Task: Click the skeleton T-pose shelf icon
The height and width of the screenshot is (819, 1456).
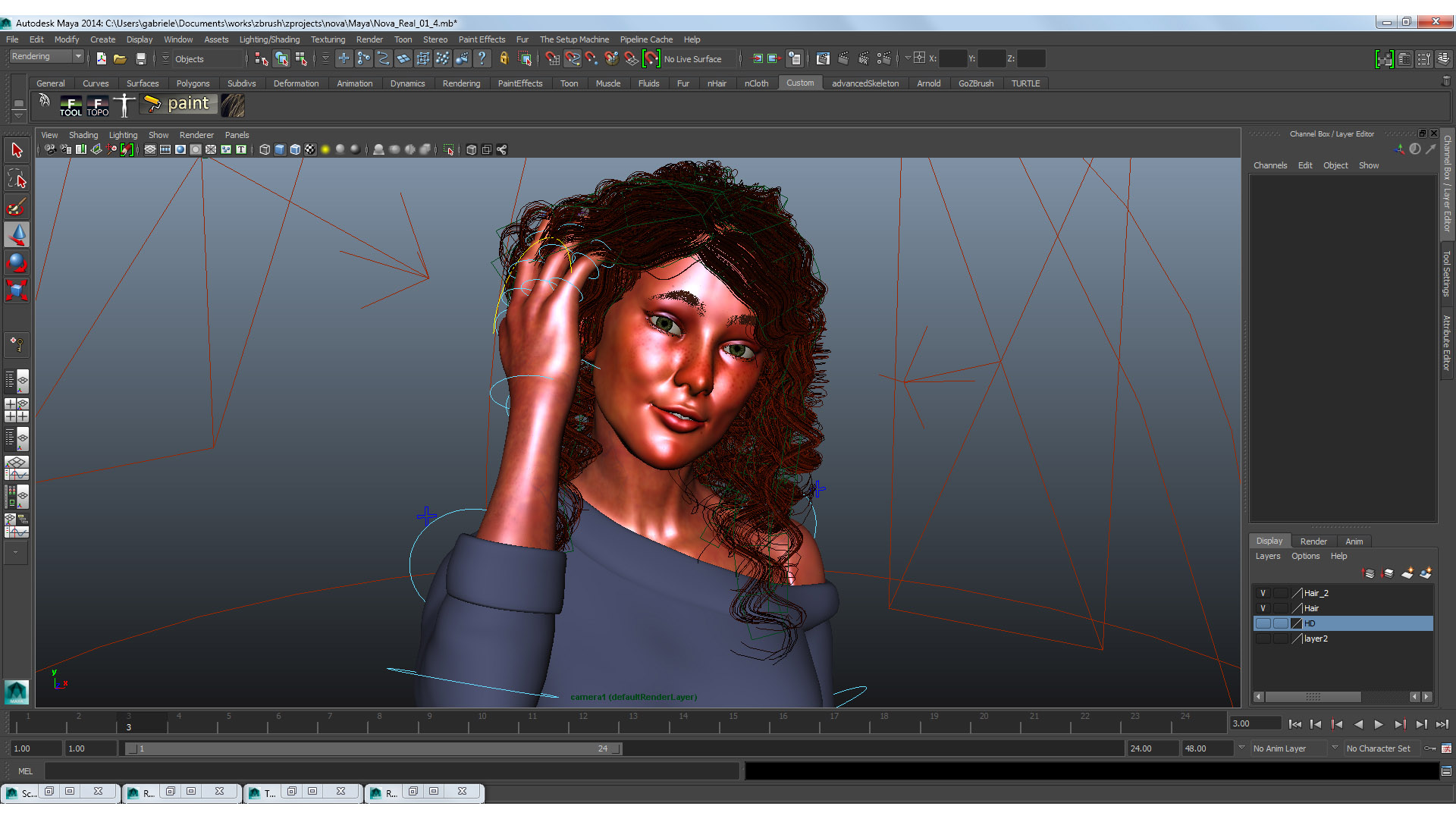Action: coord(124,105)
